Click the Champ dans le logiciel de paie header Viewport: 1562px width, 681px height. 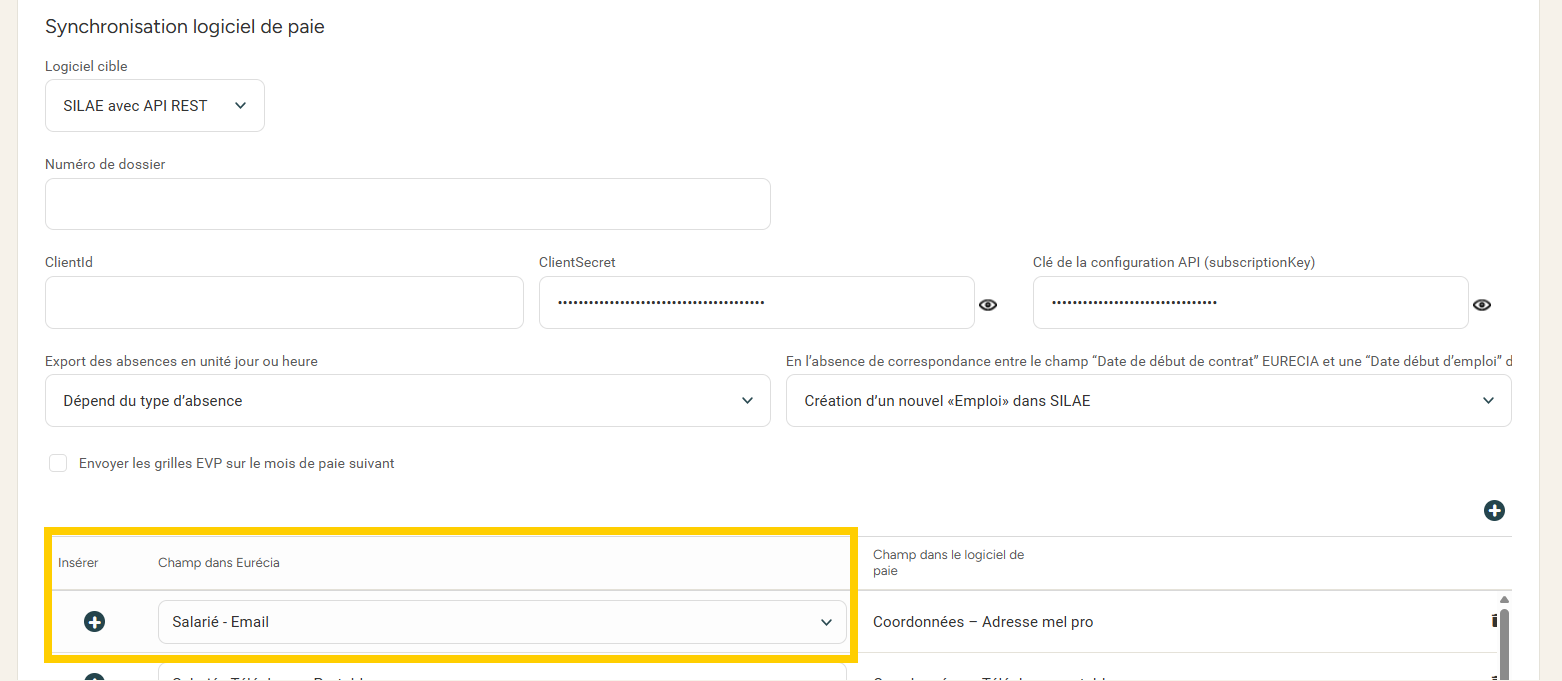click(x=948, y=563)
